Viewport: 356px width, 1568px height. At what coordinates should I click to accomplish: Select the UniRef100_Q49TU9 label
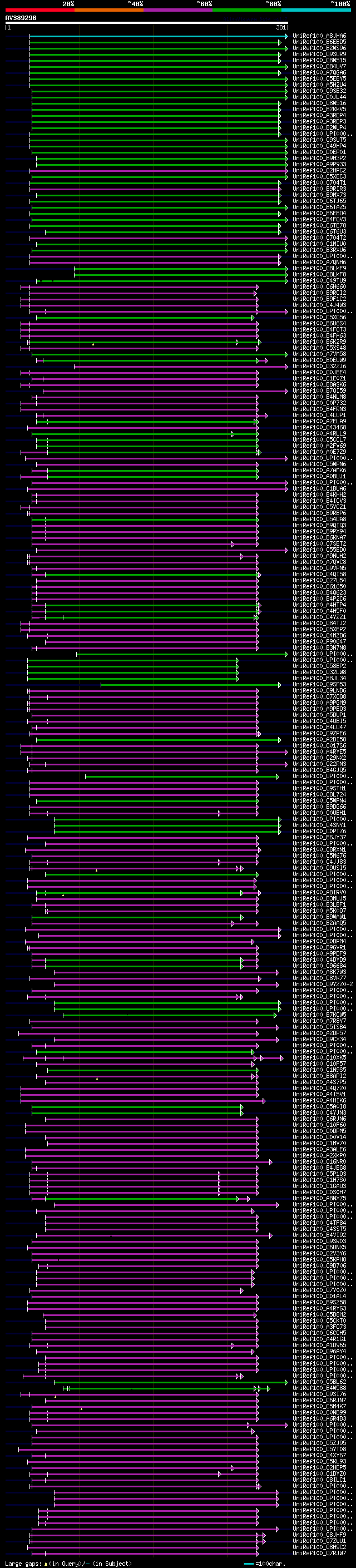[x=319, y=280]
